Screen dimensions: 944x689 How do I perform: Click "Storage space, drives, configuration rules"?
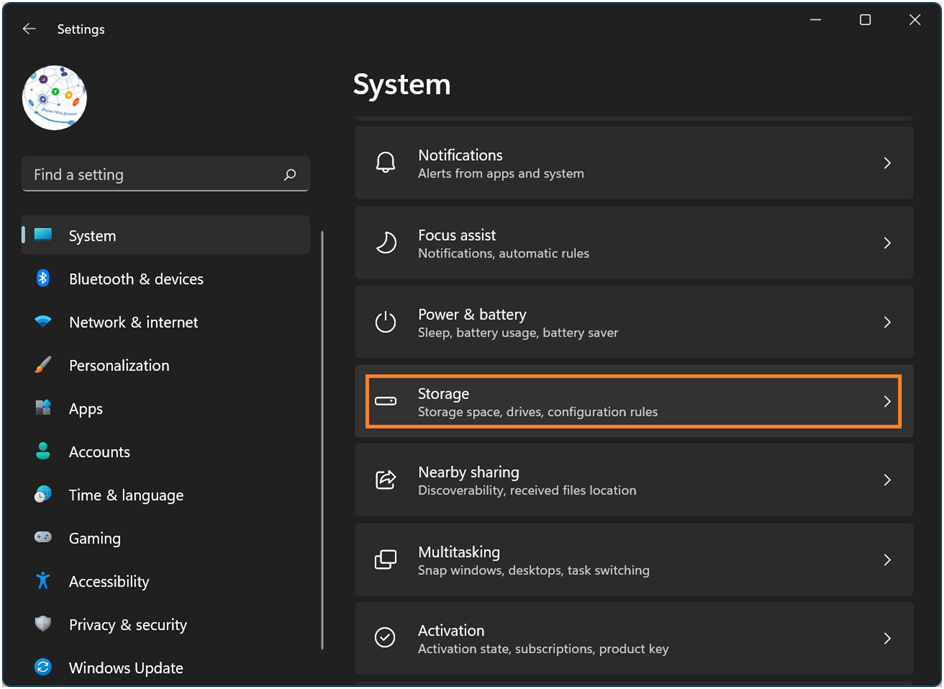click(x=538, y=412)
